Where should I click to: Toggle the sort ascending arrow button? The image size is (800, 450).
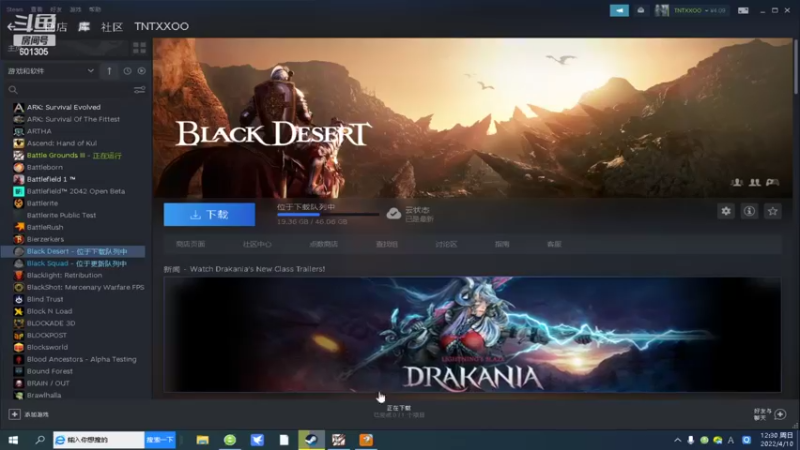[109, 71]
